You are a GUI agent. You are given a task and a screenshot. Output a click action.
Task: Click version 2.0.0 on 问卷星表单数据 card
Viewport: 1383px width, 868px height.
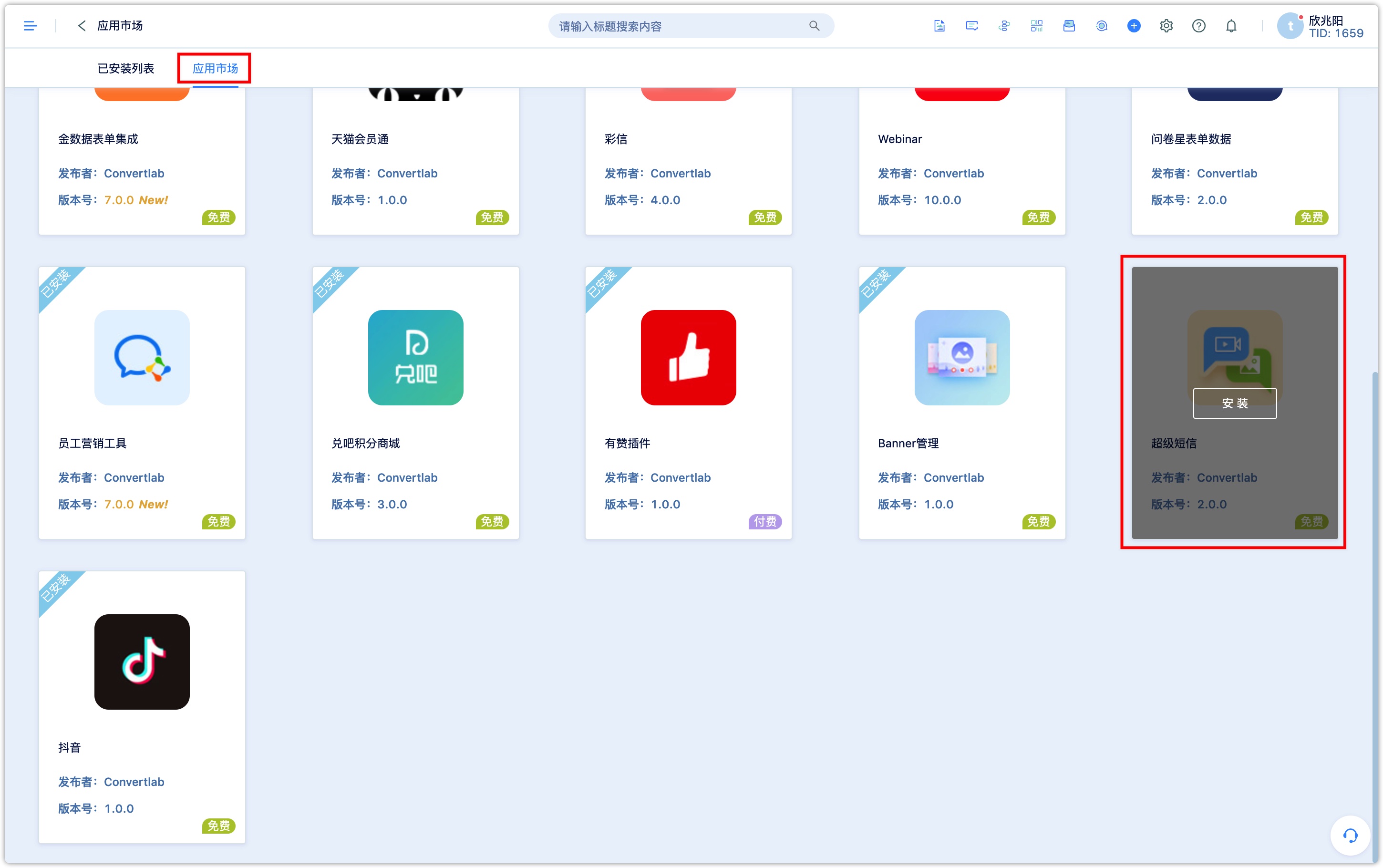pos(1211,200)
